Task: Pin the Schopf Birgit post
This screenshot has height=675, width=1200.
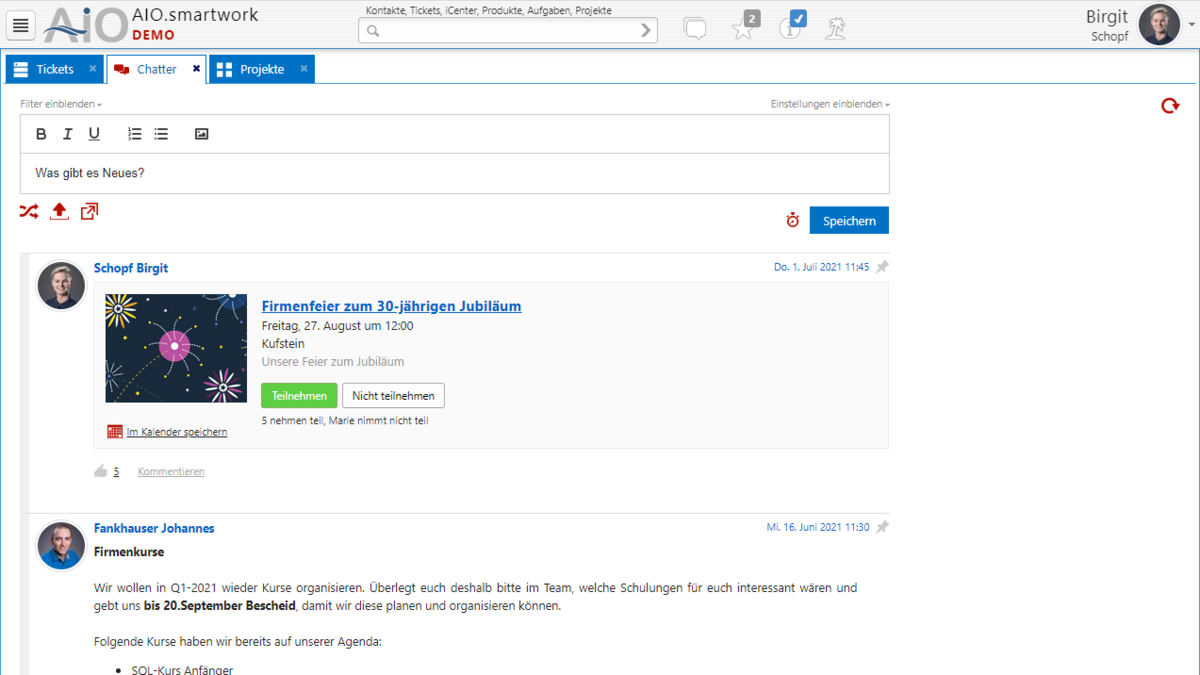Action: tap(882, 267)
